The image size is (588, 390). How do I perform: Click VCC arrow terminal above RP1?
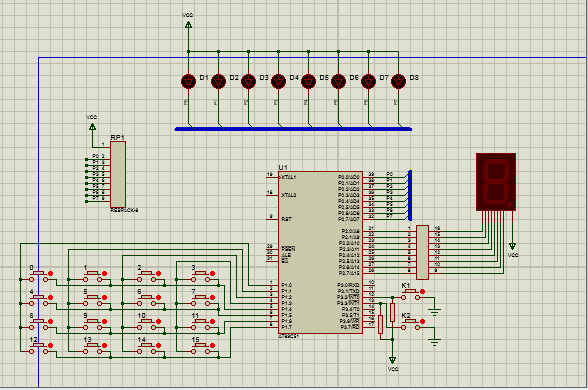(92, 127)
